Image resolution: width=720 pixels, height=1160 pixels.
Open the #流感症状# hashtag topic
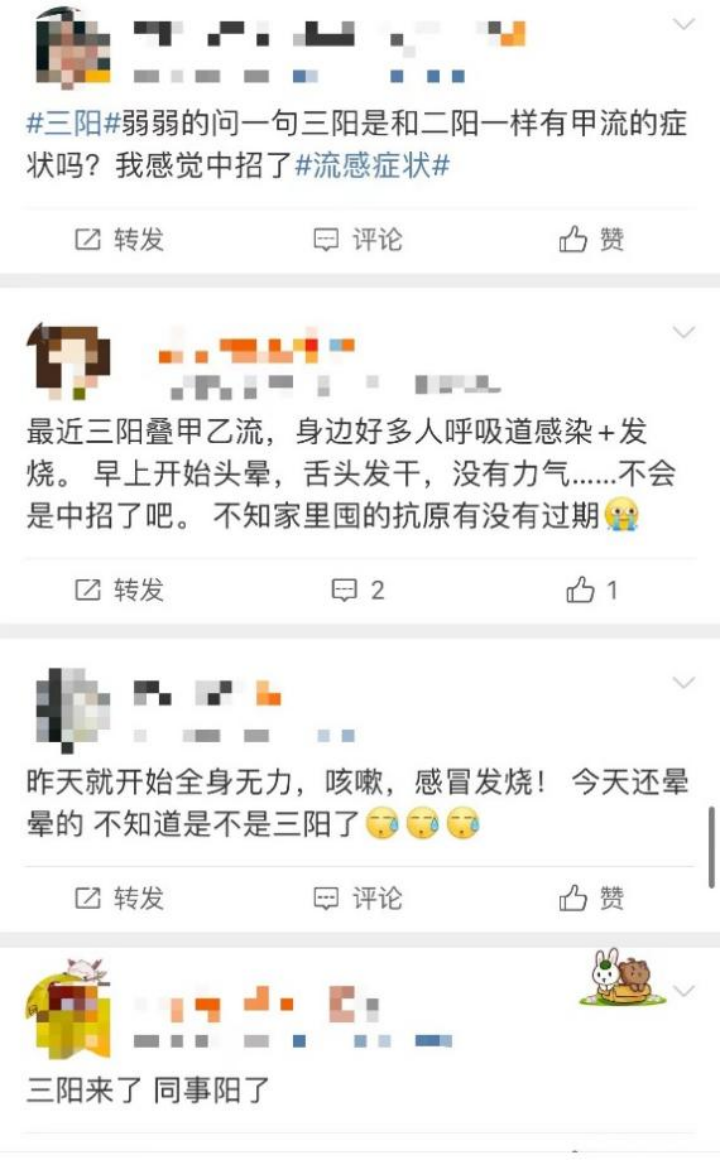click(372, 165)
